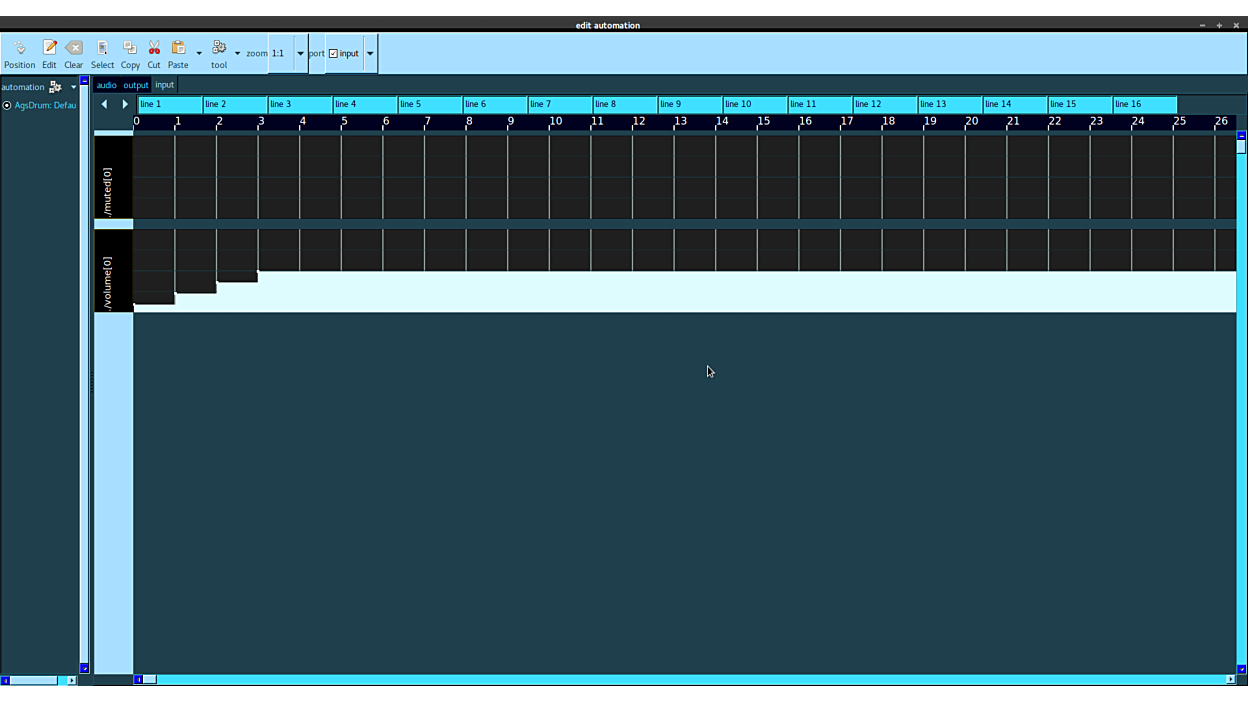The height and width of the screenshot is (702, 1248).
Task: Activate the Edit pencil tool
Action: click(x=49, y=54)
